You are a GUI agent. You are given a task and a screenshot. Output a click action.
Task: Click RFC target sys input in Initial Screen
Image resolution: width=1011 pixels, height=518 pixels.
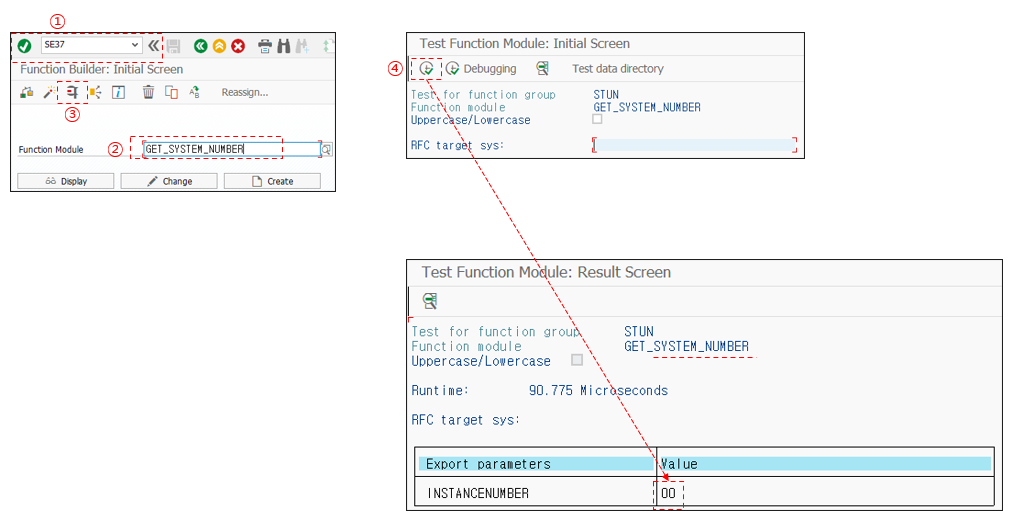click(694, 145)
